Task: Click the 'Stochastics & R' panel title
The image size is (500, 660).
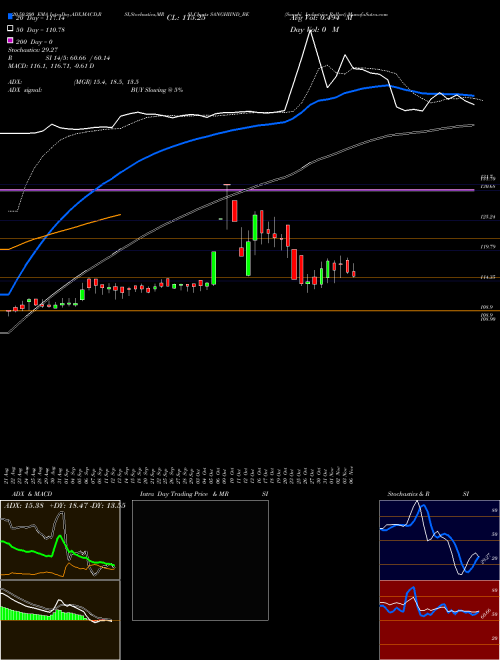Action: click(408, 494)
